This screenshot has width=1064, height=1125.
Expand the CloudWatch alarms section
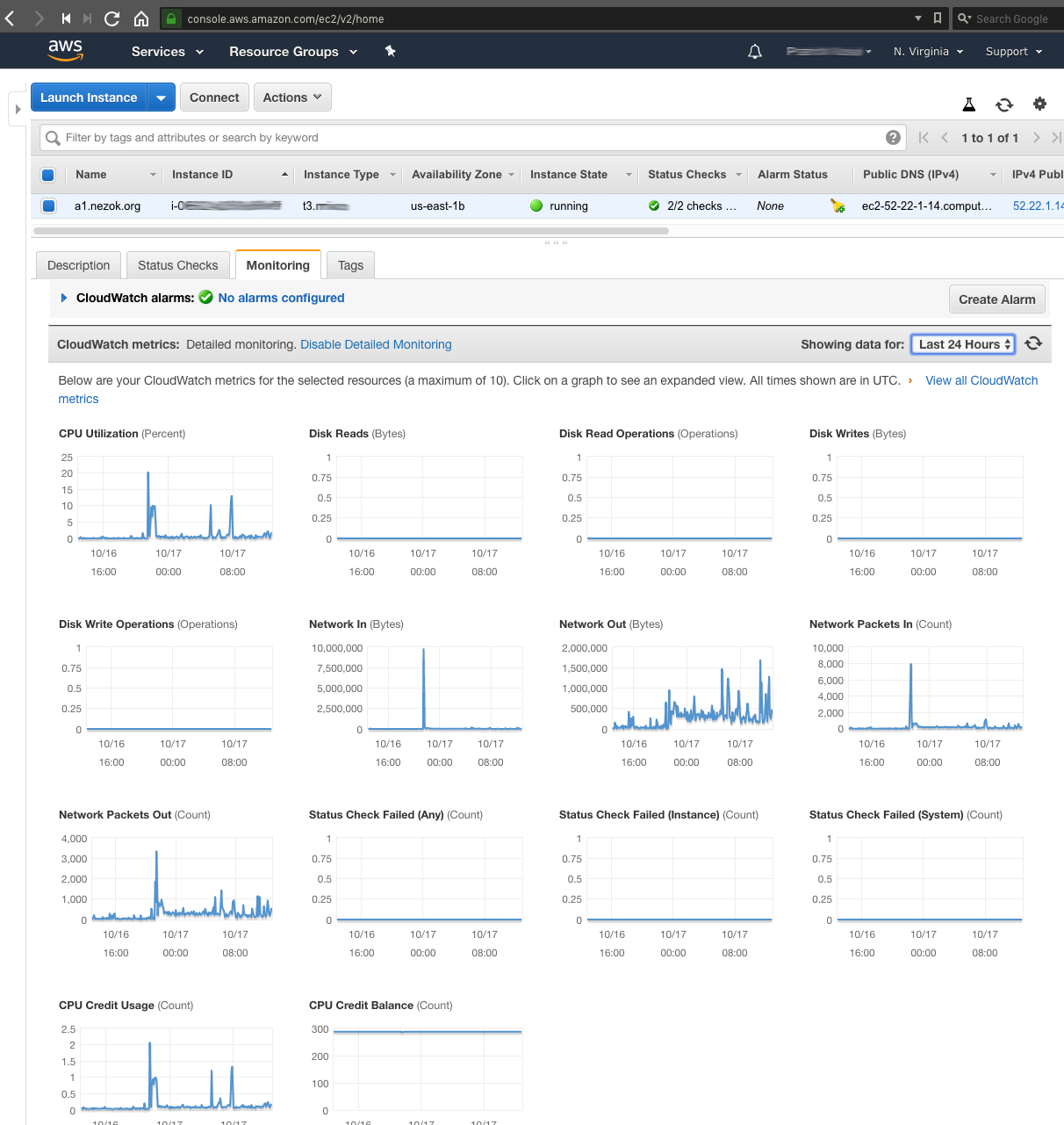[x=63, y=298]
